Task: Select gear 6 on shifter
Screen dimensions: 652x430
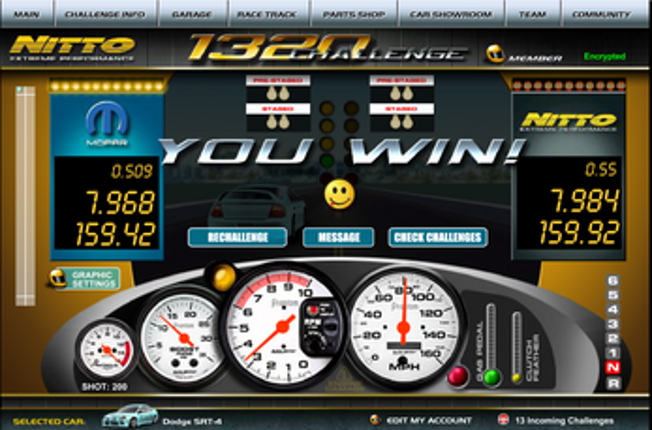Action: click(x=613, y=281)
